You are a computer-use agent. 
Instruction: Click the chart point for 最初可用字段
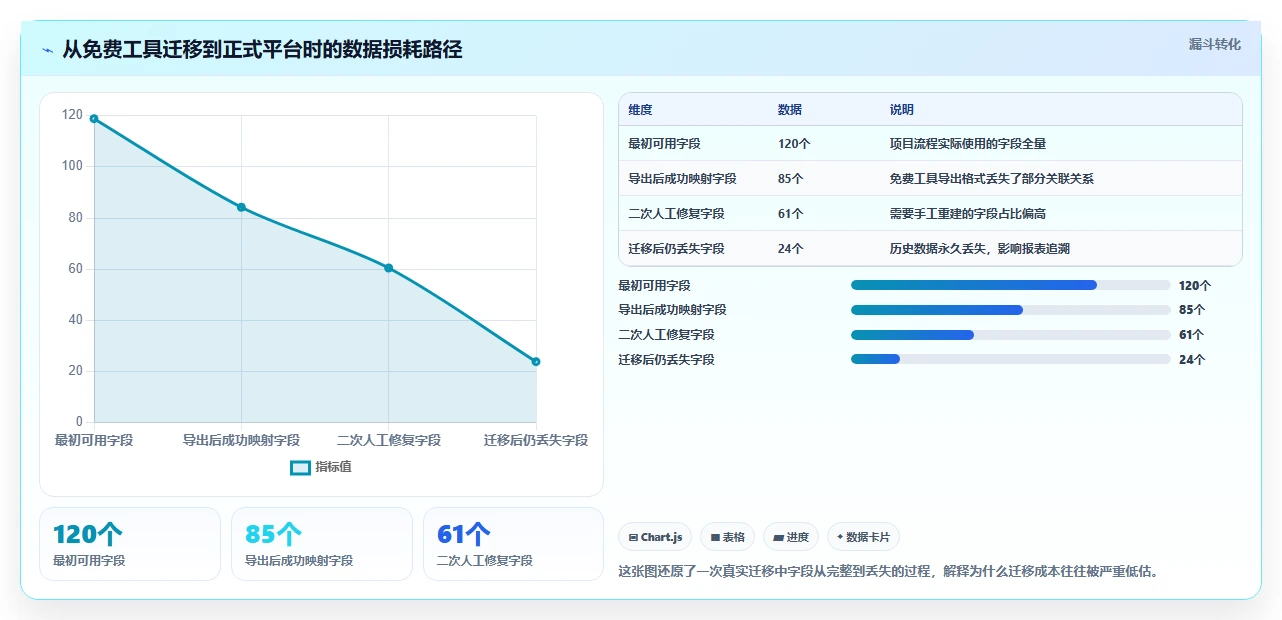94,119
